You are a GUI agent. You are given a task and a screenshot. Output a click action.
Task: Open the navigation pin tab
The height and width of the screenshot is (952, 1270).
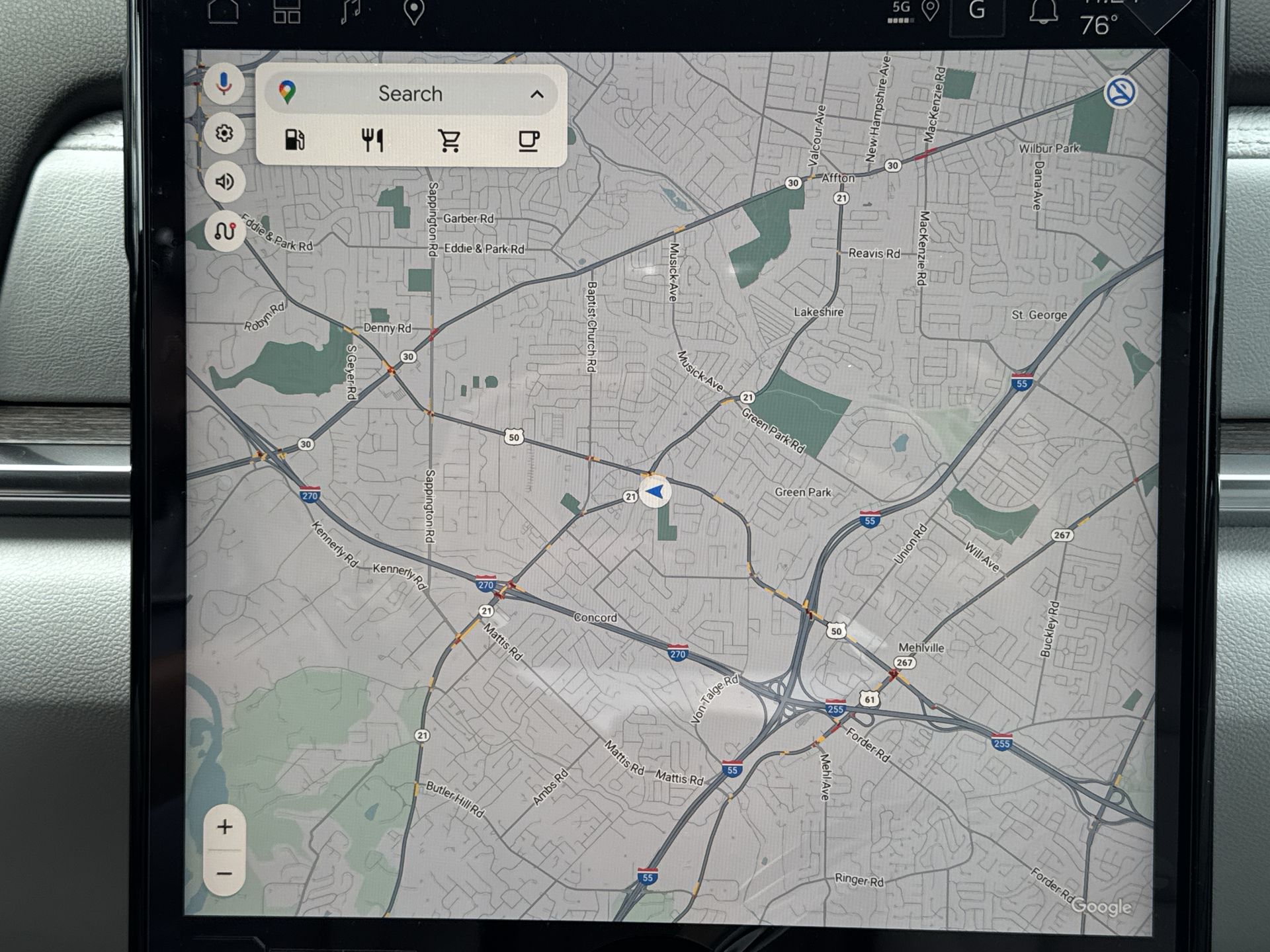[x=414, y=11]
